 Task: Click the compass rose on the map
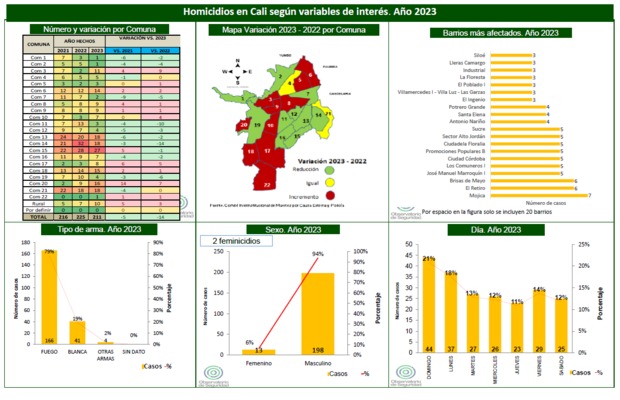tap(235, 71)
